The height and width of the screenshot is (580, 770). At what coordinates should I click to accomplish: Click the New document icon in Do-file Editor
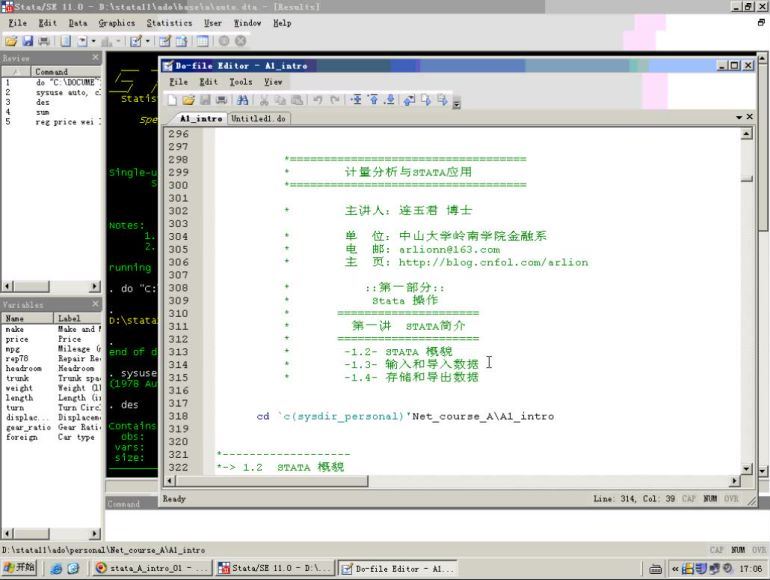172,100
